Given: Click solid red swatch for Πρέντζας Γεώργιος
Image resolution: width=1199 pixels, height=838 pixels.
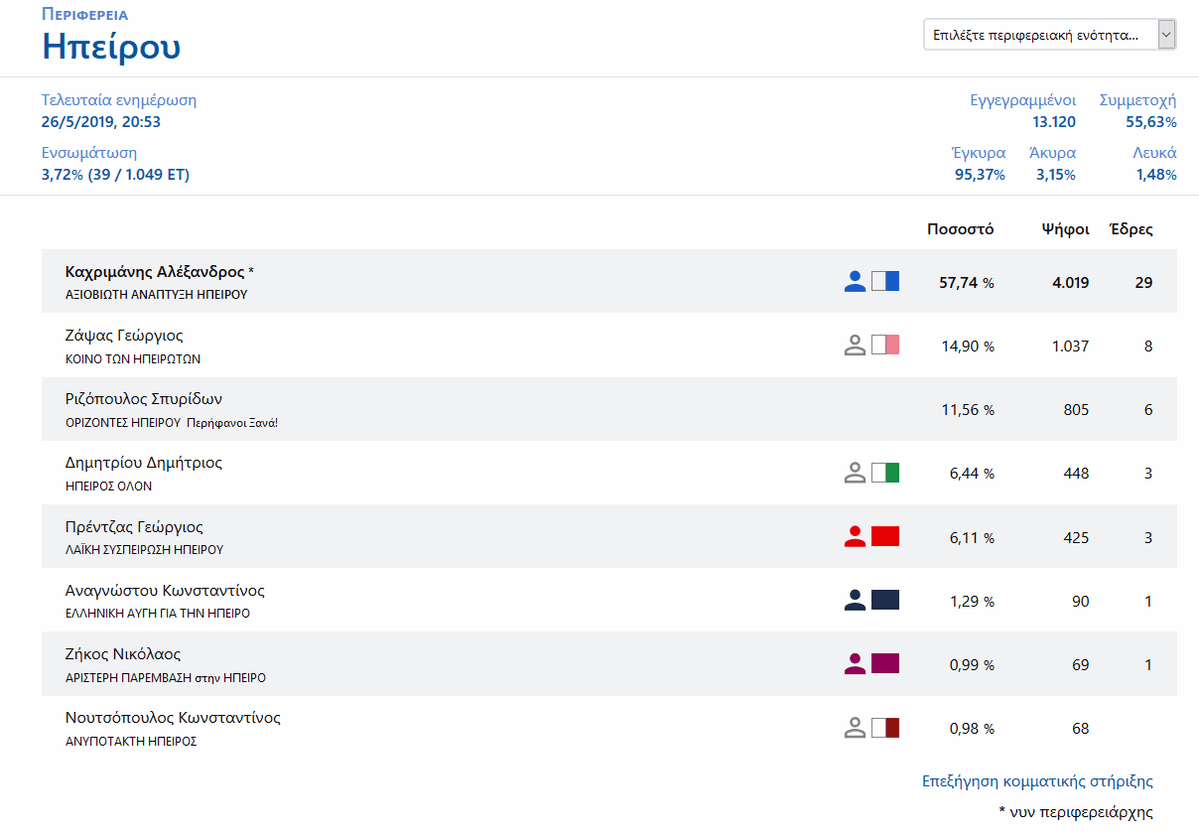Looking at the screenshot, I should pyautogui.click(x=885, y=537).
